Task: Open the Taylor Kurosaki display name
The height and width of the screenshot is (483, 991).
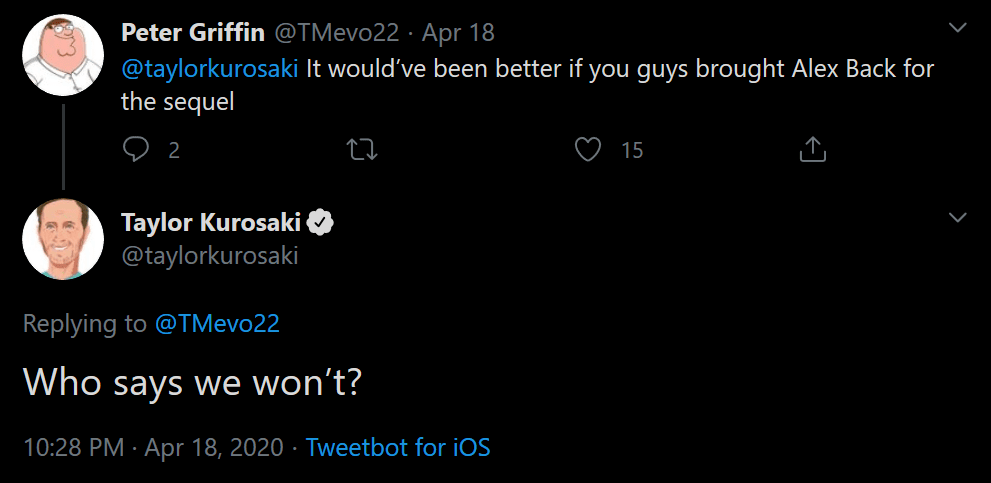Action: pyautogui.click(x=209, y=223)
